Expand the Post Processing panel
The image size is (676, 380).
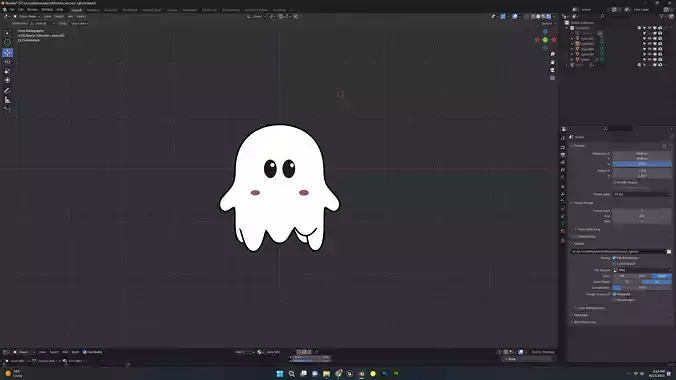(584, 322)
